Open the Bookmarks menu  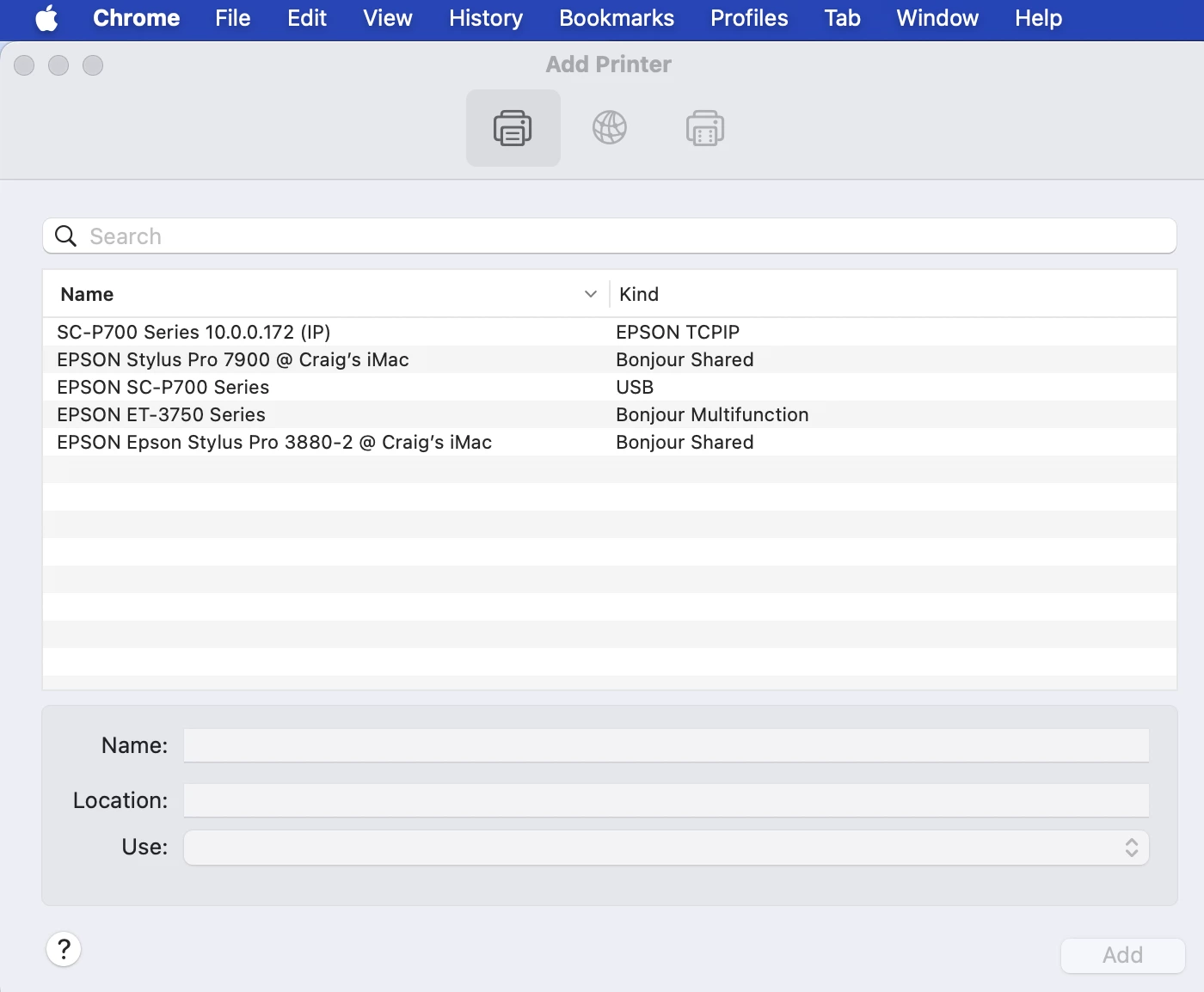pyautogui.click(x=617, y=18)
